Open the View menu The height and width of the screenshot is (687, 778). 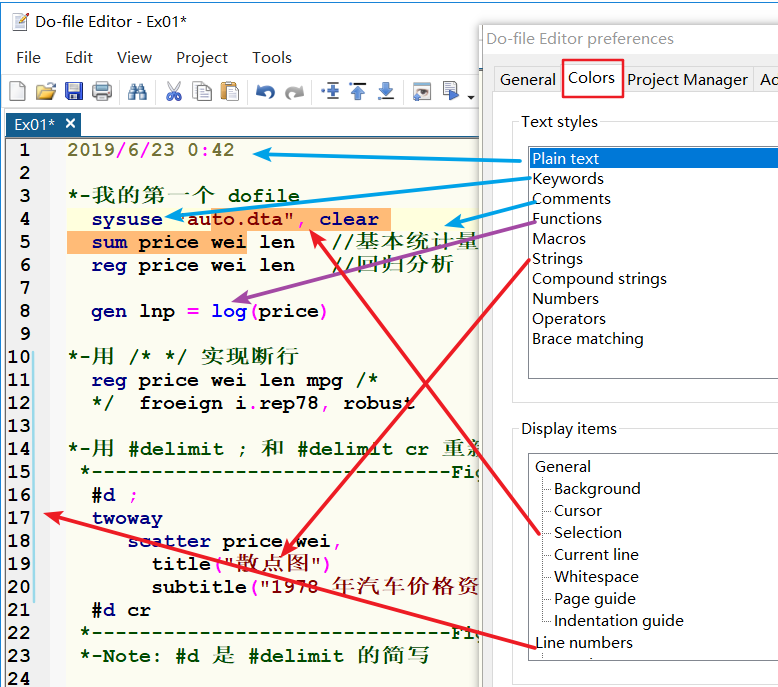coord(134,58)
